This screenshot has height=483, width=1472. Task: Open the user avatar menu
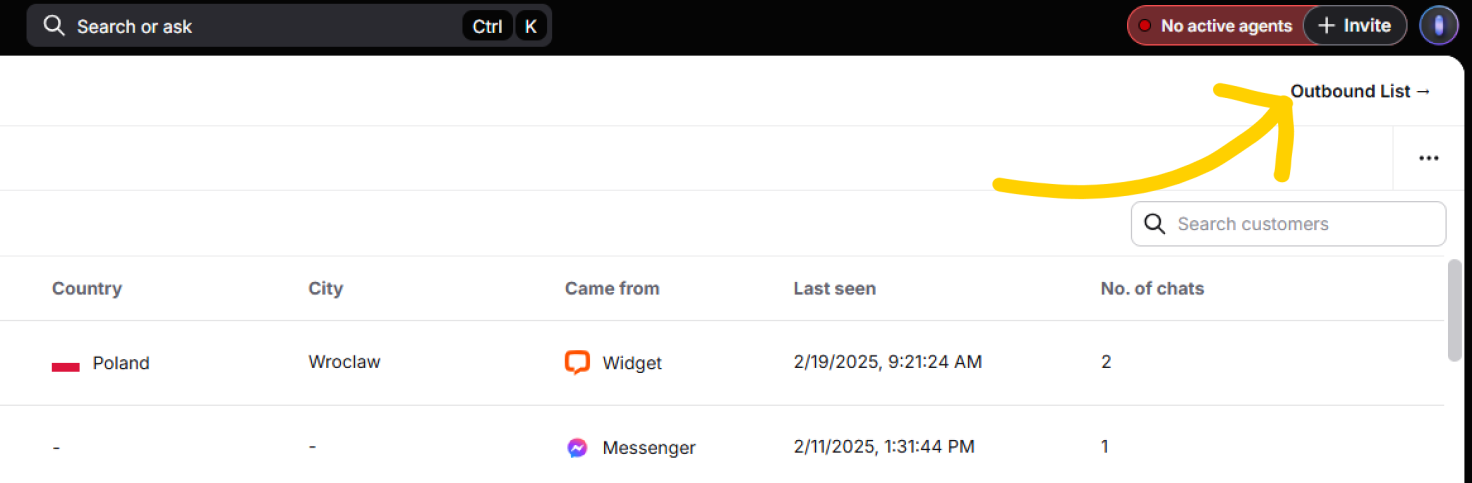coord(1439,26)
